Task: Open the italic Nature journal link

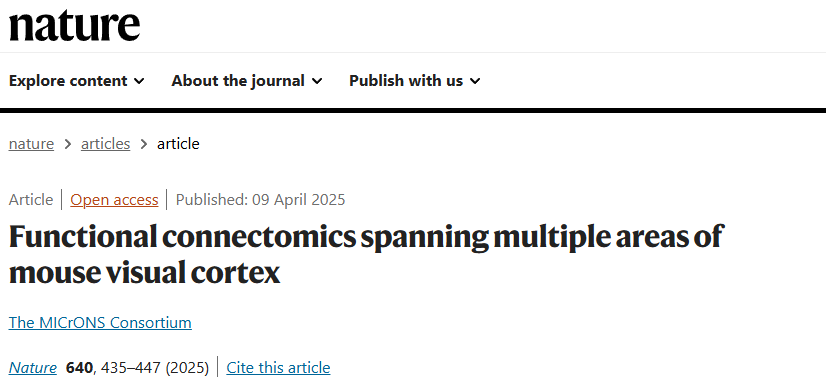Action: point(33,368)
